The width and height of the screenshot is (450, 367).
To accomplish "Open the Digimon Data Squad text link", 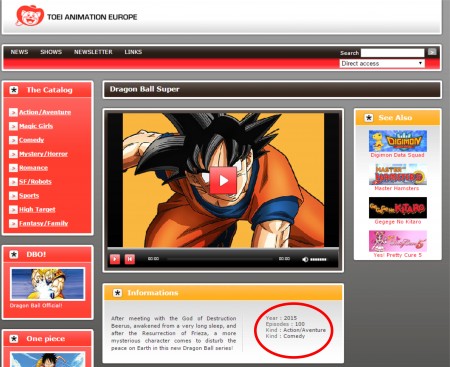I will coord(397,155).
